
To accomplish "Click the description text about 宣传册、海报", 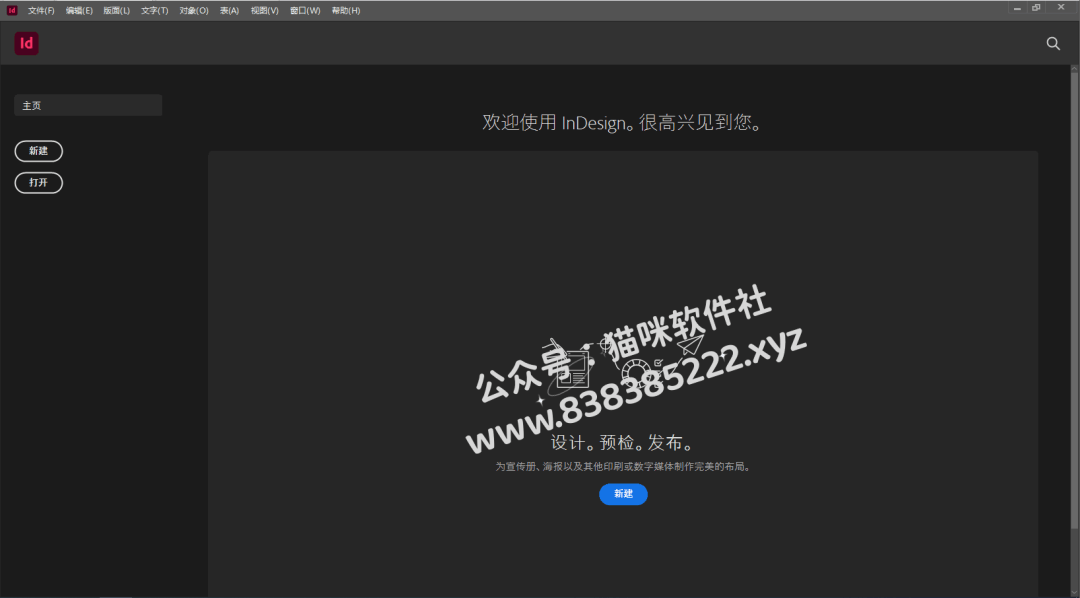I will [623, 466].
